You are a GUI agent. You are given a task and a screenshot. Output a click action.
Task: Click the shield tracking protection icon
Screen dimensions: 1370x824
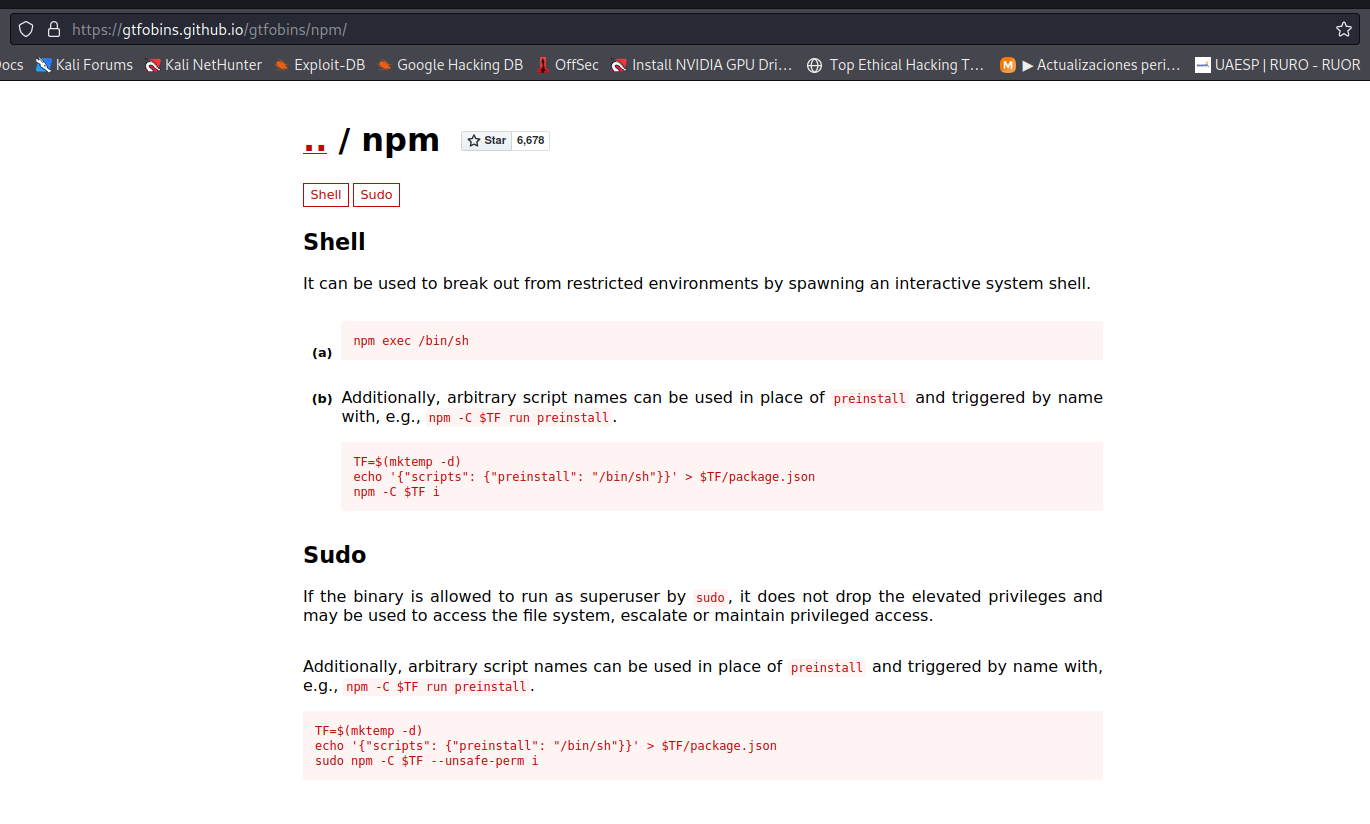click(x=27, y=29)
